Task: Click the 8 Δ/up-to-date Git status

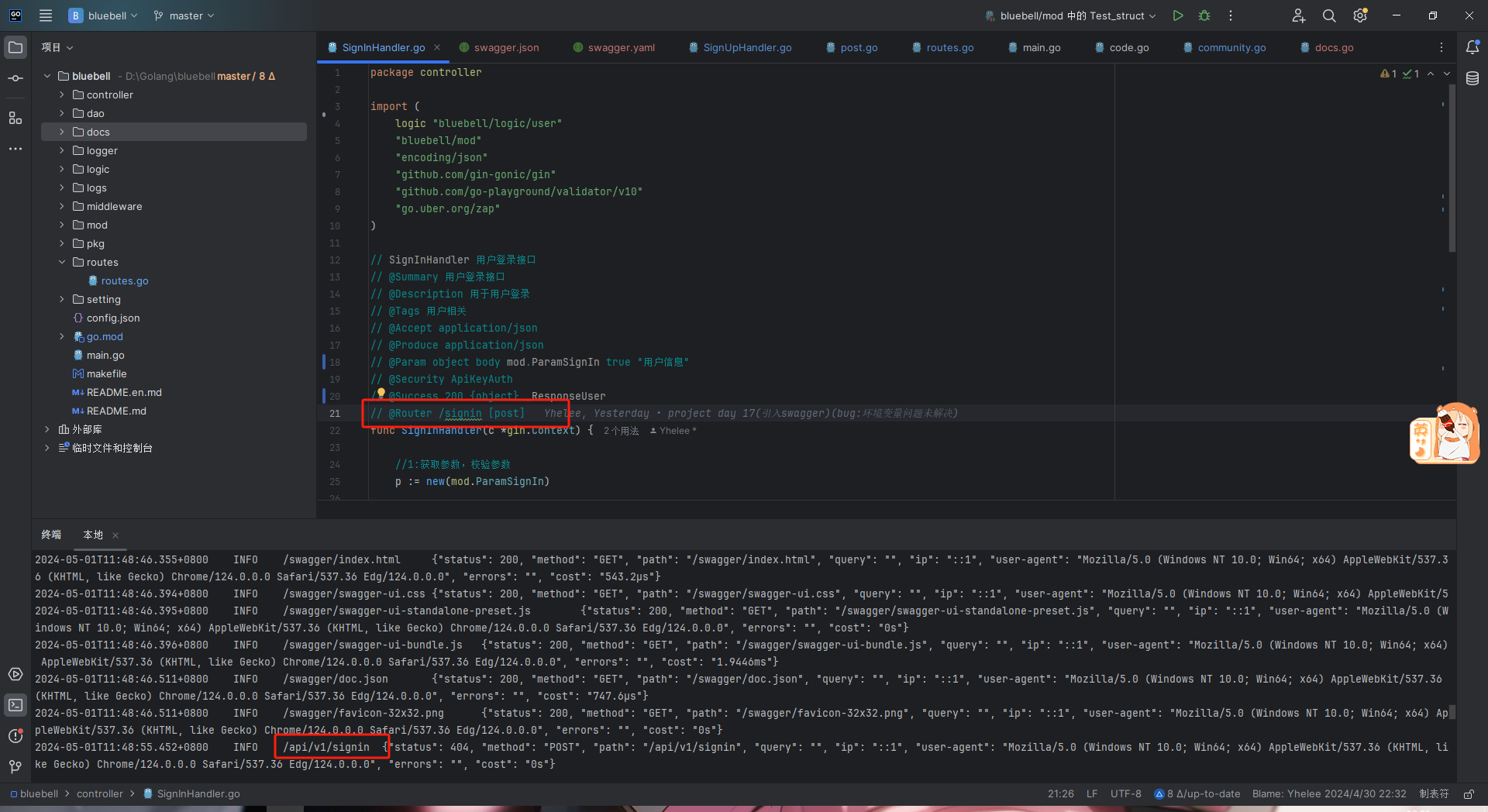Action: pyautogui.click(x=1197, y=794)
